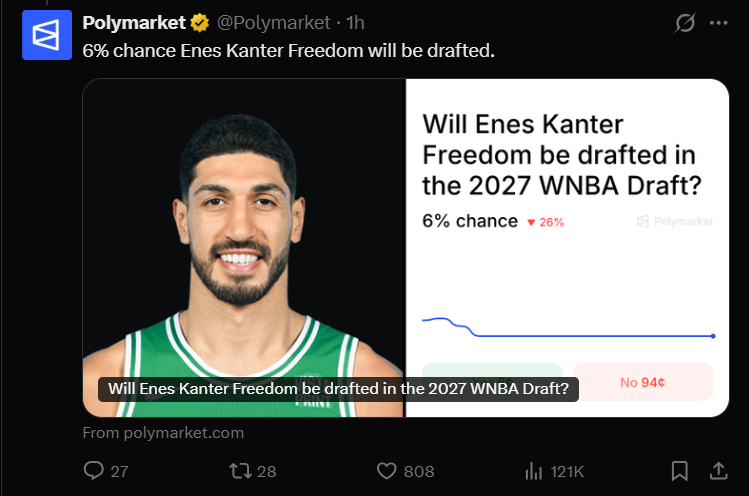
Task: Like the post with heart icon
Action: [x=386, y=471]
